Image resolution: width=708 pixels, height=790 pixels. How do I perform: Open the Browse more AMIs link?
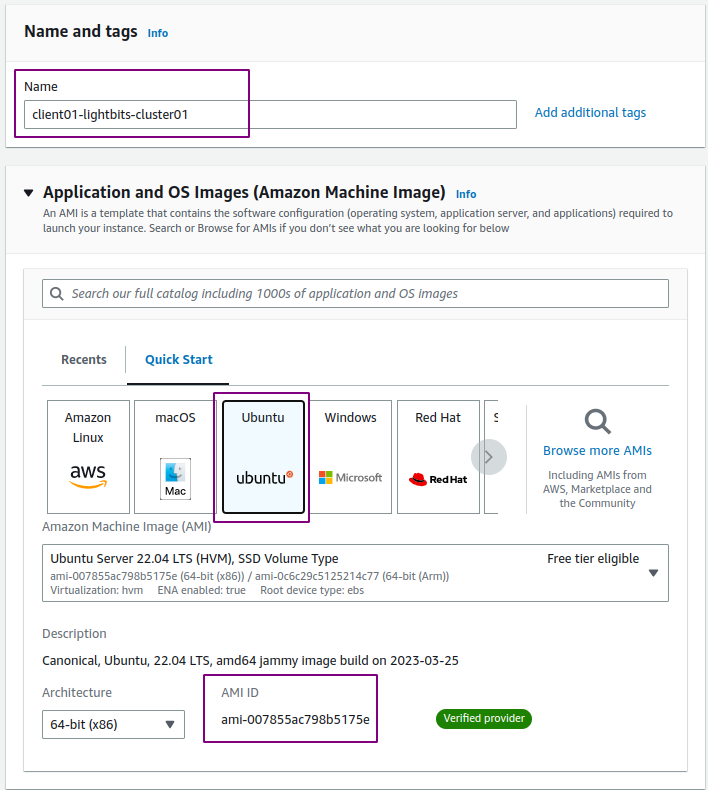click(x=597, y=450)
